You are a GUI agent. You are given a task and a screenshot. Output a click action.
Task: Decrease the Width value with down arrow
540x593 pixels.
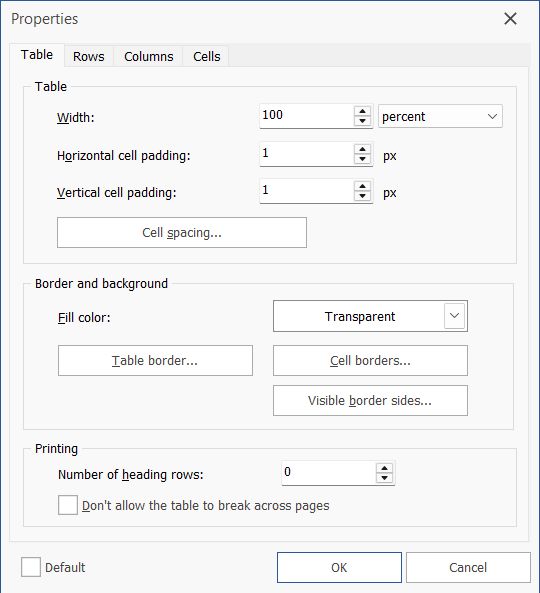362,121
